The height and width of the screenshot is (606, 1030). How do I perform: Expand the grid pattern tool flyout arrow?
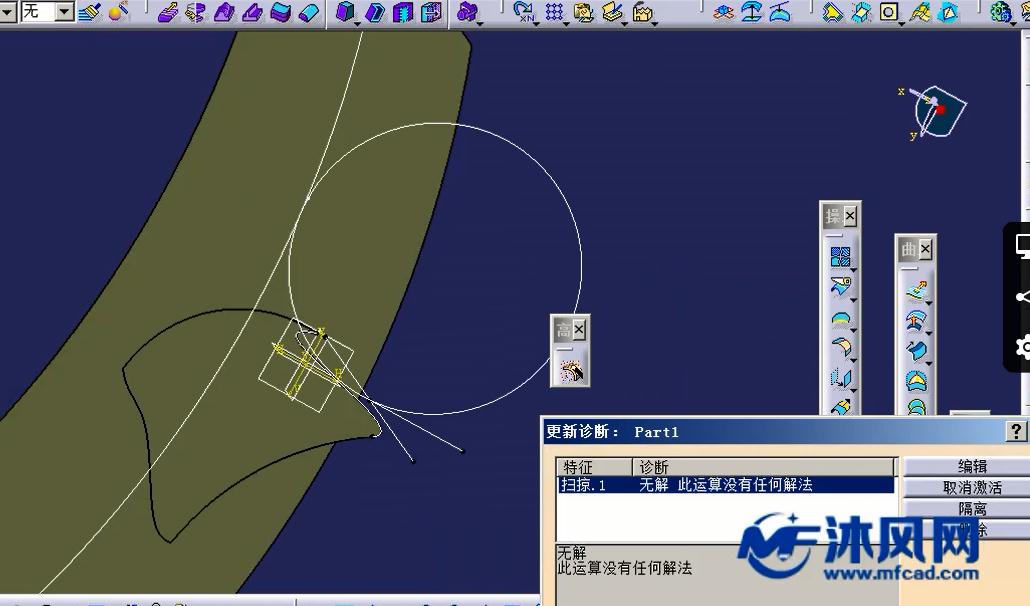566,22
